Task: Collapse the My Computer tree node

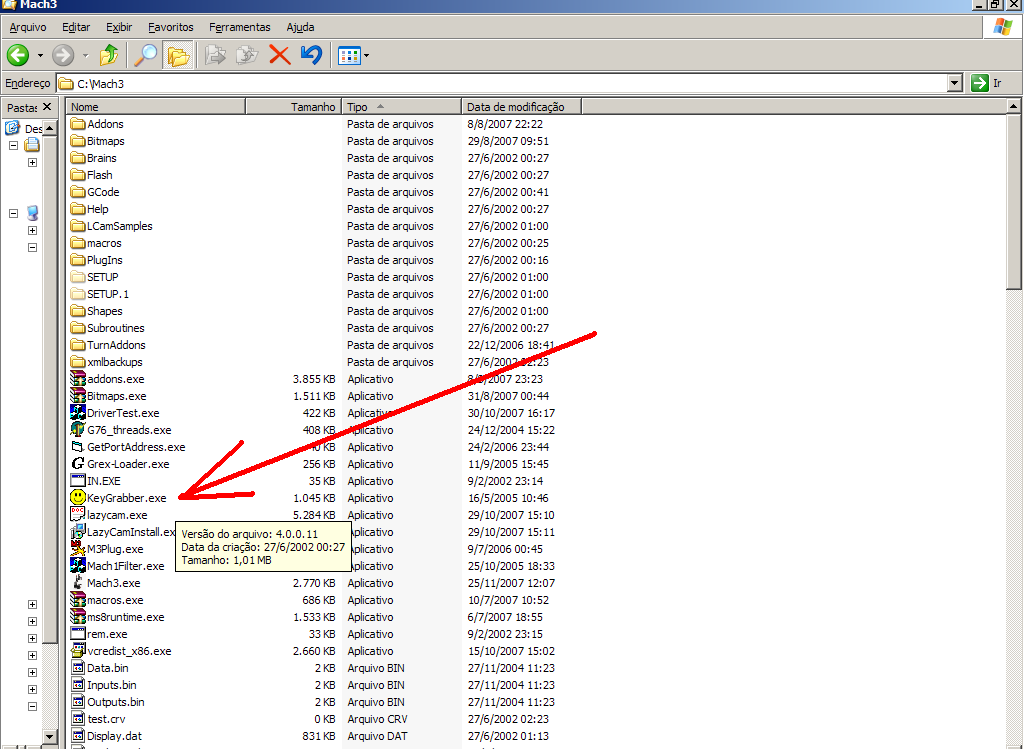Action: click(13, 213)
